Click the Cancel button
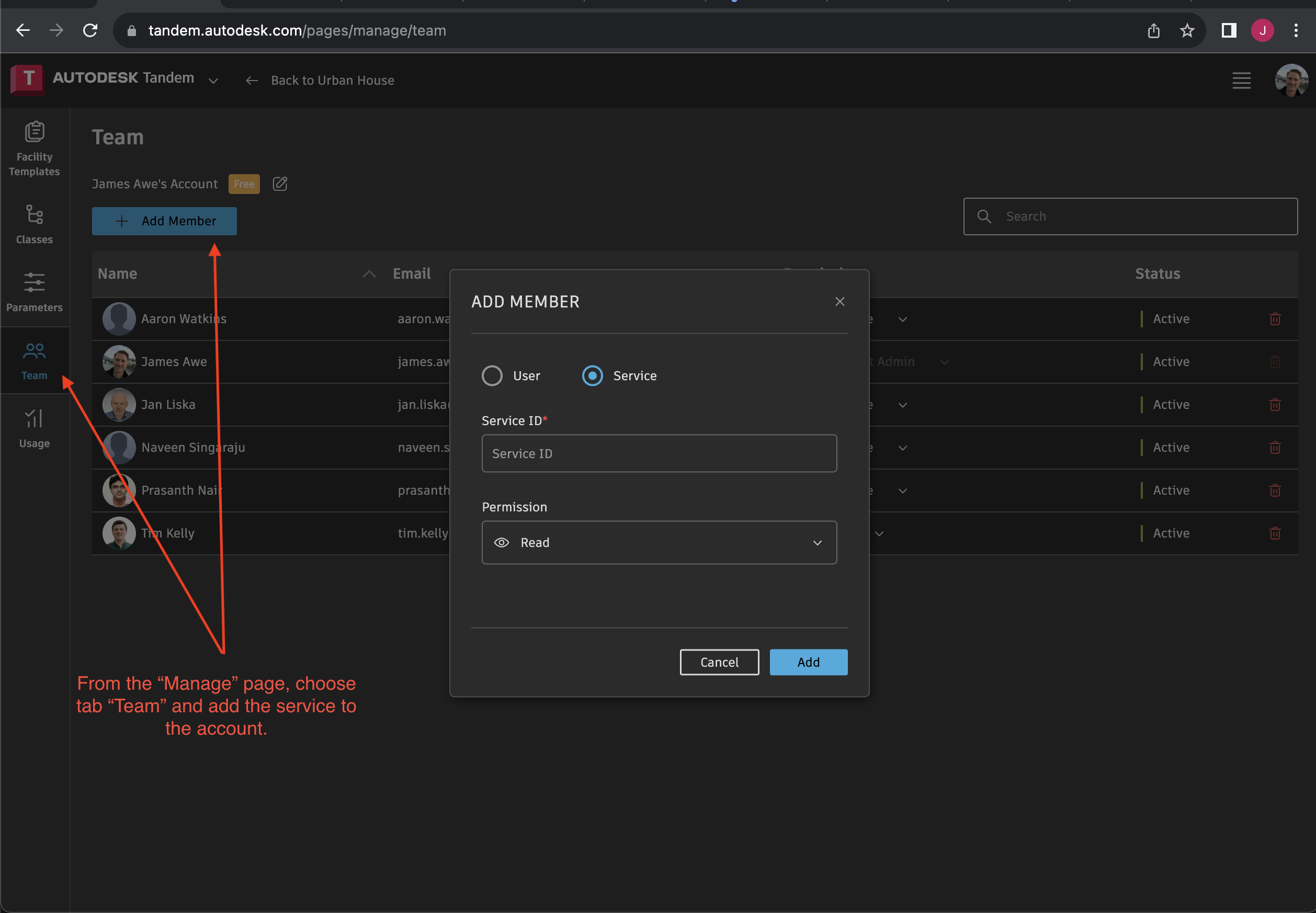The height and width of the screenshot is (913, 1316). [x=719, y=662]
